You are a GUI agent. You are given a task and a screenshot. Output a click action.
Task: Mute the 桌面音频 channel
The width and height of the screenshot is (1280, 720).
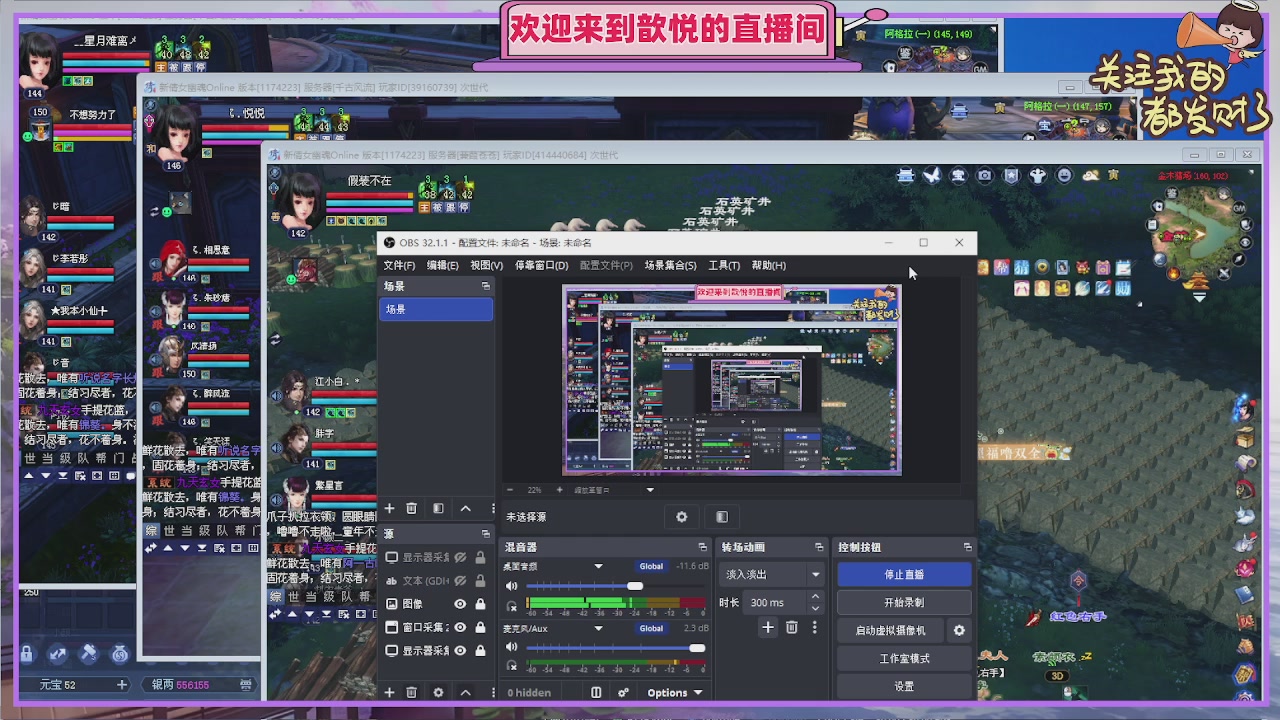click(512, 586)
